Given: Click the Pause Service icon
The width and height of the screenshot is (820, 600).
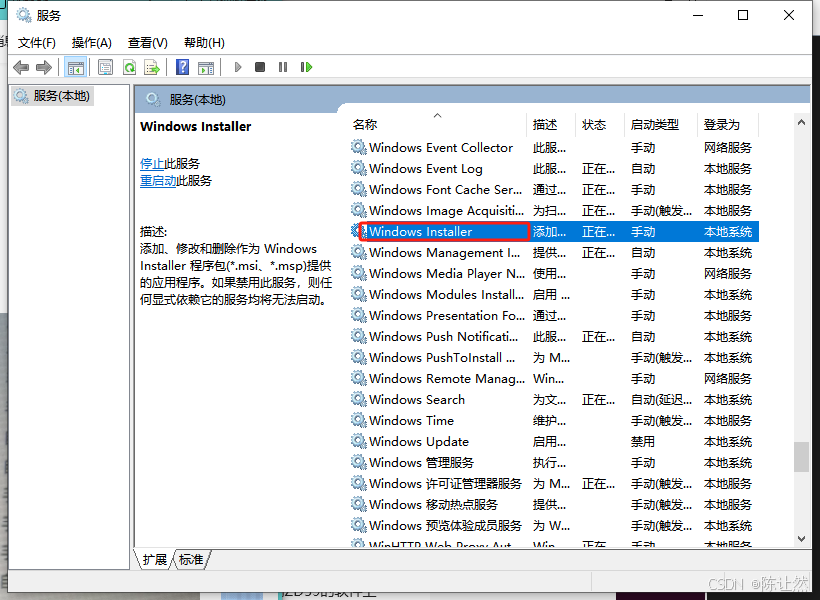Looking at the screenshot, I should (283, 67).
